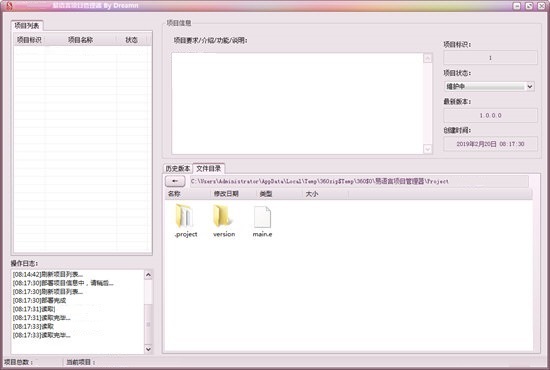
Task: Click the back arrow button beside the path
Action: click(175, 181)
